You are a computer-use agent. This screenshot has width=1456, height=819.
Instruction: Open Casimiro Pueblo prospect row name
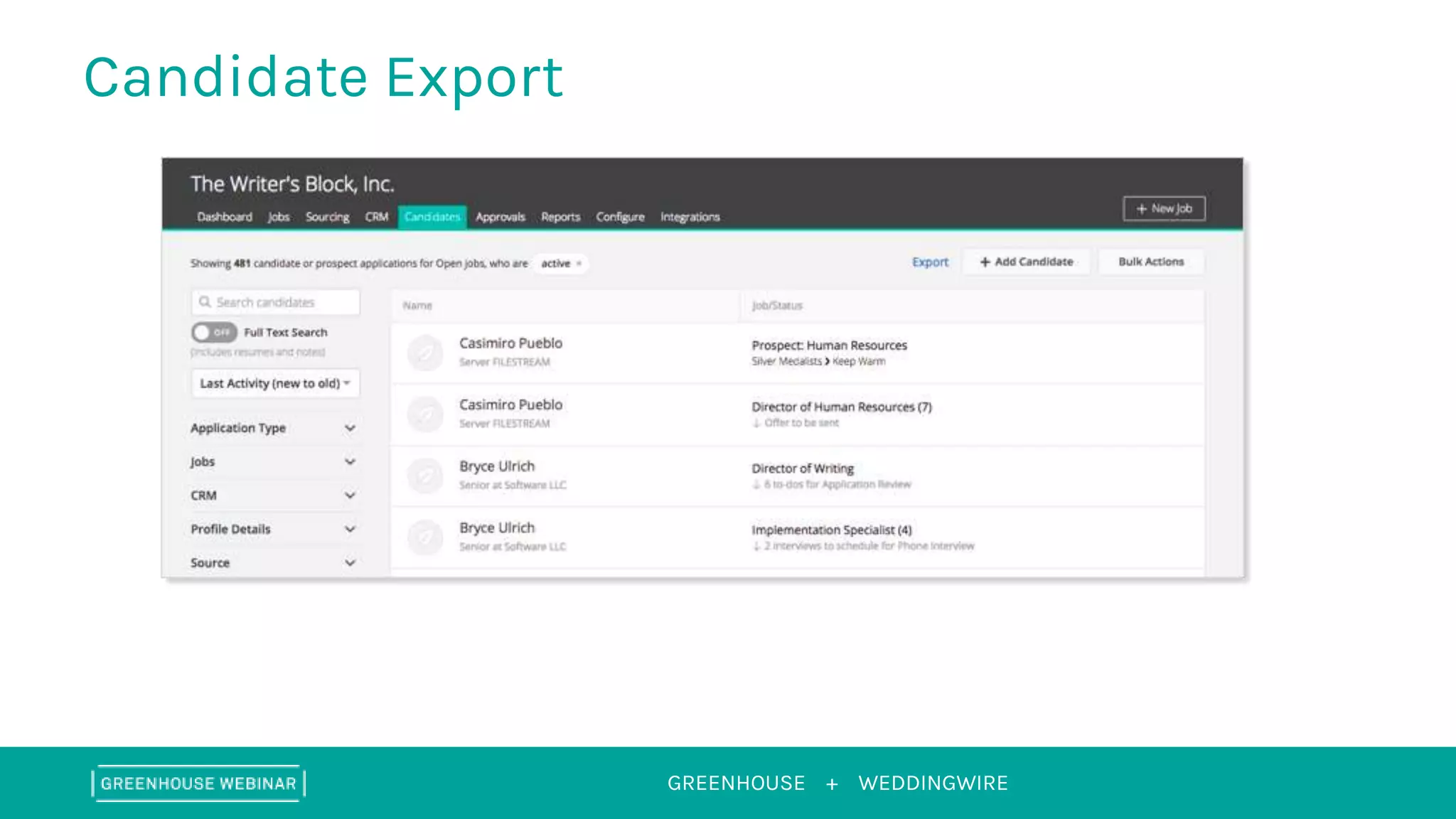(x=510, y=343)
